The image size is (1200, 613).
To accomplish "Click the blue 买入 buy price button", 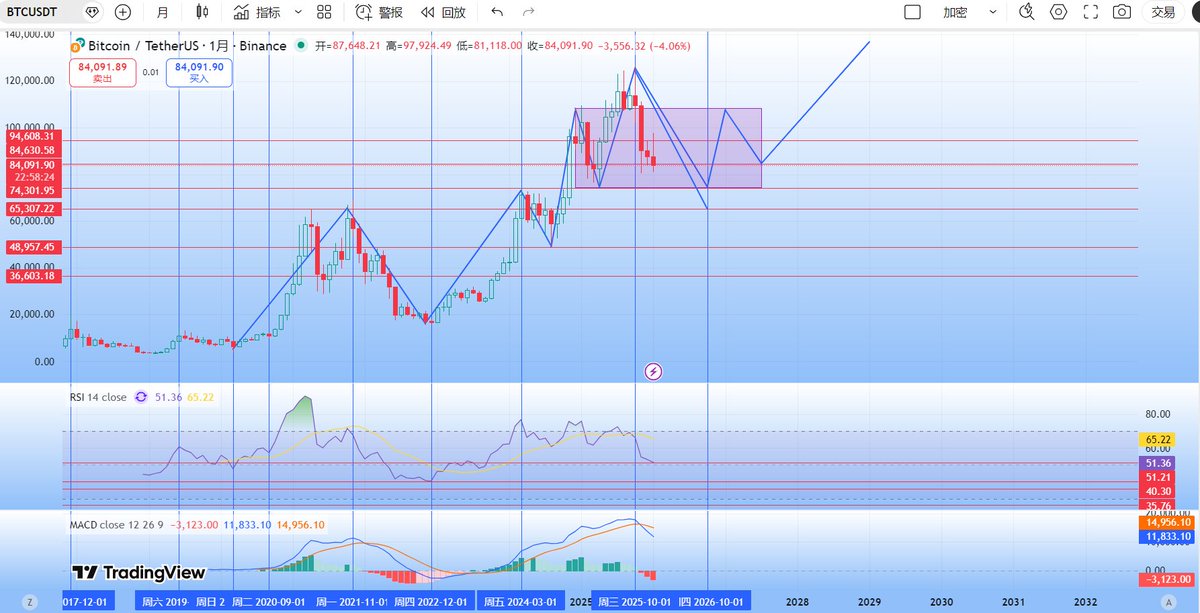I will 198,72.
